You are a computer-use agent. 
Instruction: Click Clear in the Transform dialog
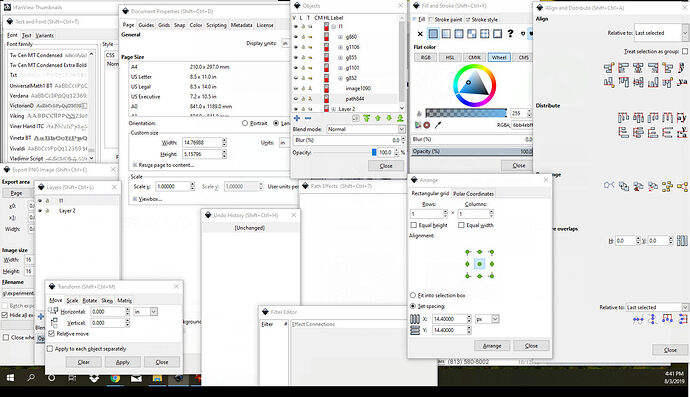pyautogui.click(x=84, y=362)
